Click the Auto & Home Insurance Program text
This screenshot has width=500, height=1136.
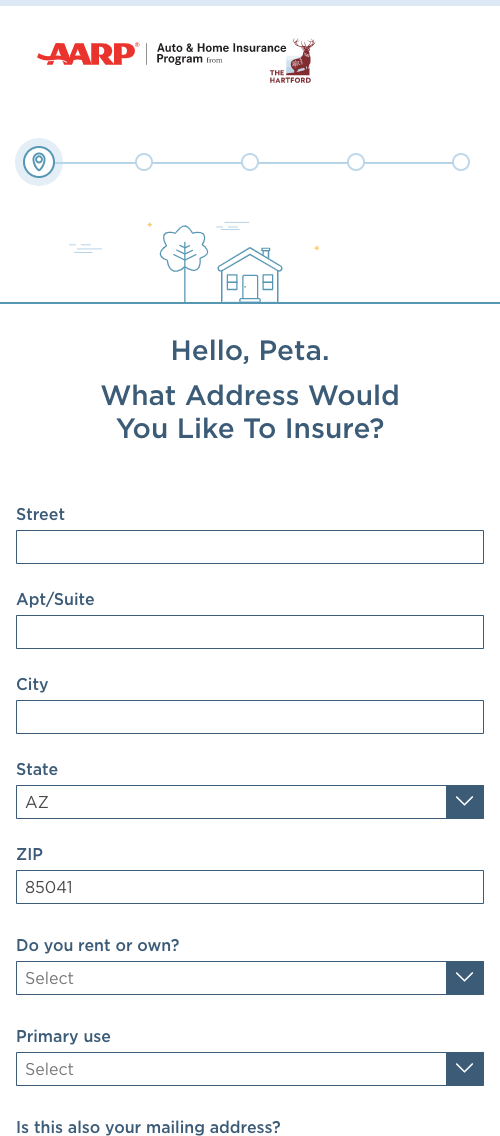pyautogui.click(x=221, y=54)
